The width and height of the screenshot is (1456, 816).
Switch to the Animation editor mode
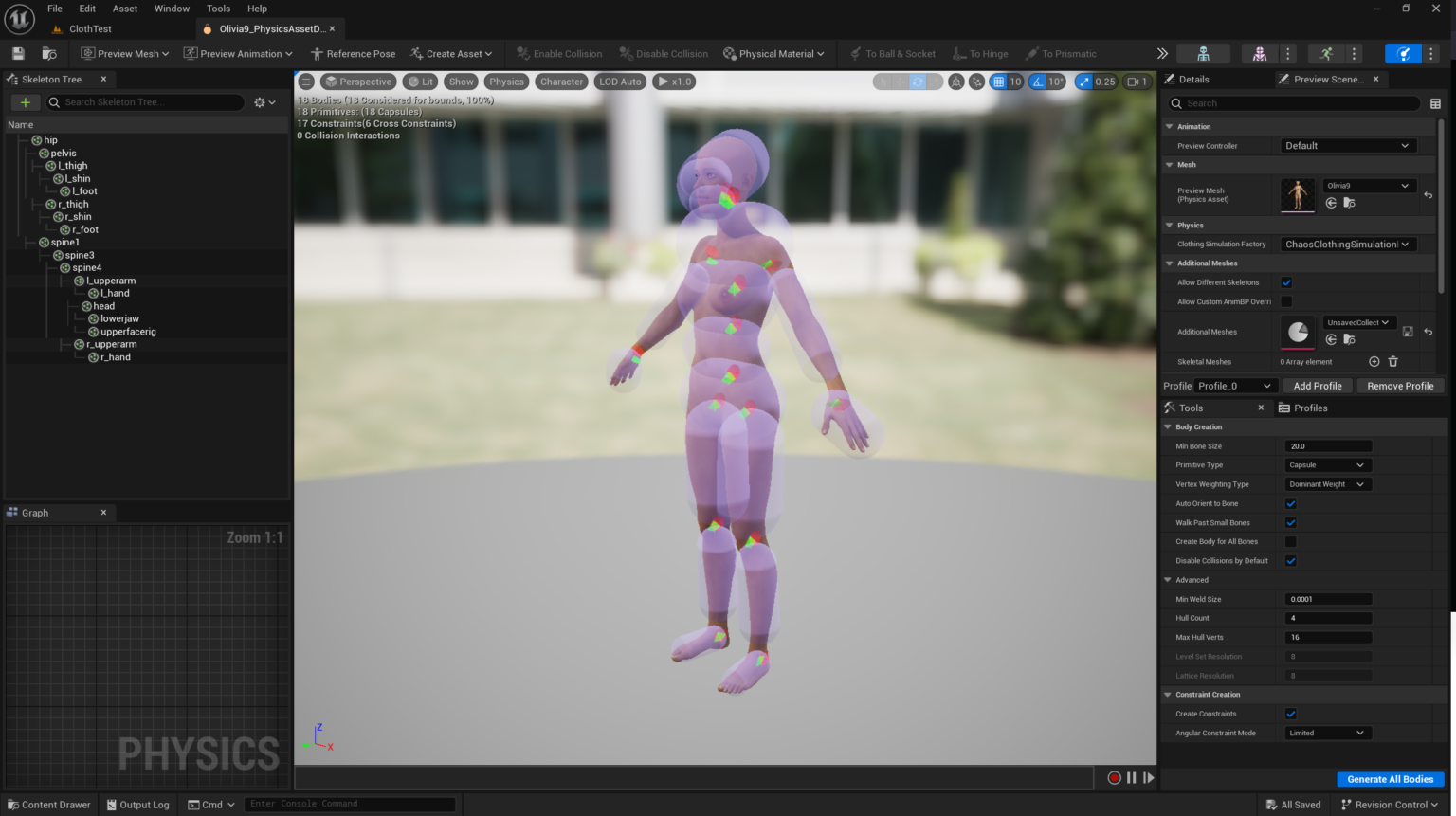coord(1326,54)
